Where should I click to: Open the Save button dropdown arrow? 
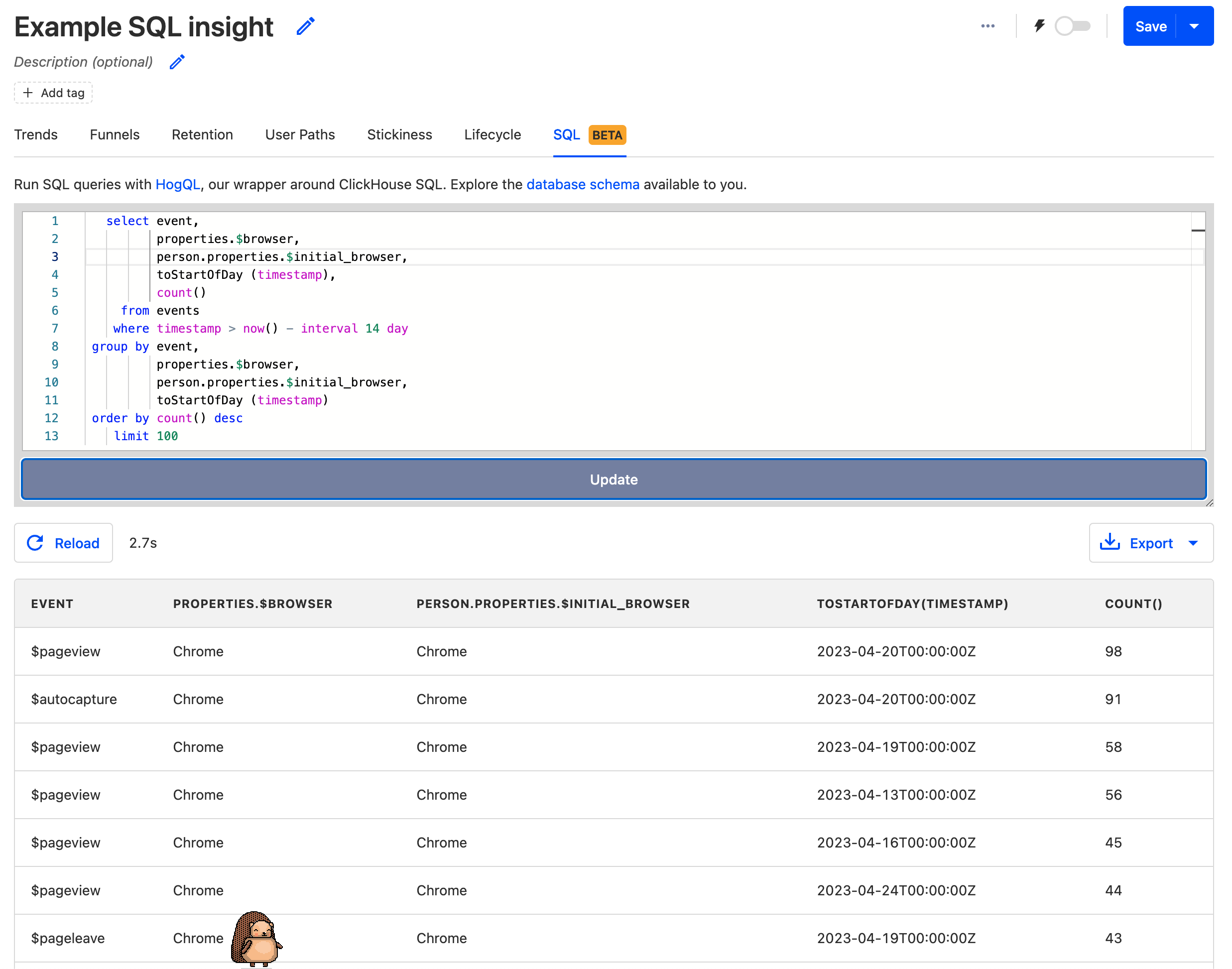coord(1195,25)
